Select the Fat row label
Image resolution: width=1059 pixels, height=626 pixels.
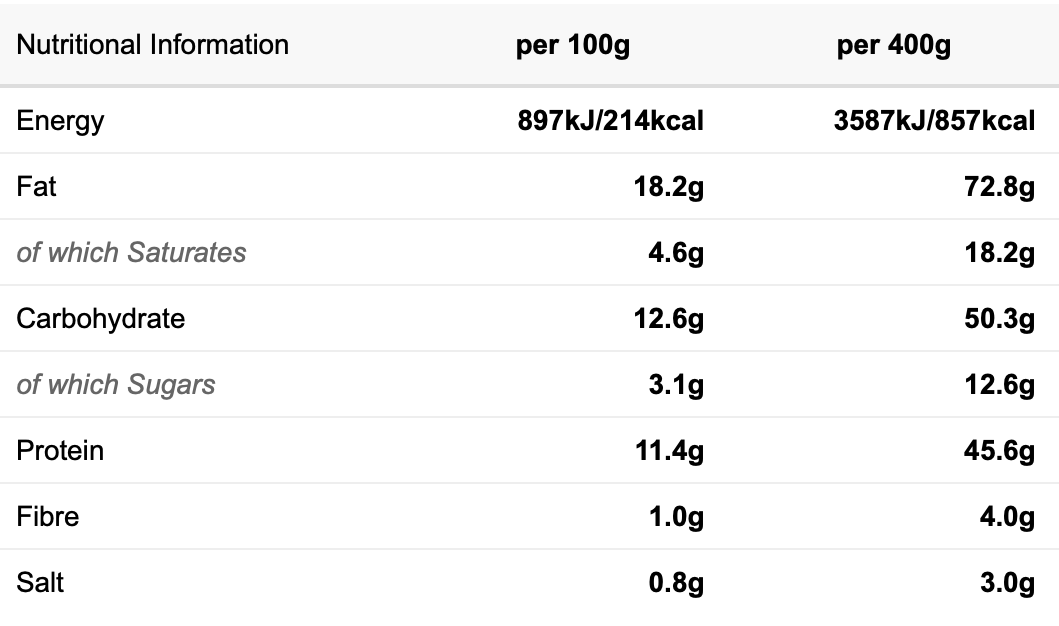(x=36, y=186)
